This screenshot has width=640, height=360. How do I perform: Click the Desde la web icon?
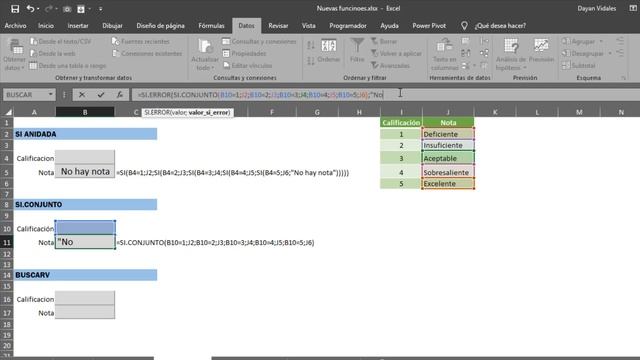(x=33, y=53)
